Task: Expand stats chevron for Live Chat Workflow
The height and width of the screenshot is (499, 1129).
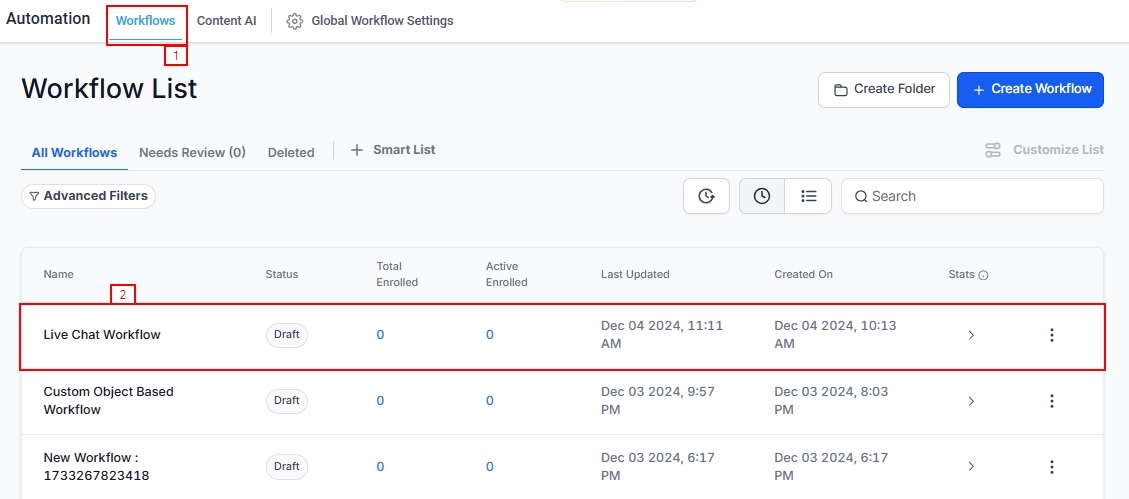Action: pyautogui.click(x=971, y=335)
